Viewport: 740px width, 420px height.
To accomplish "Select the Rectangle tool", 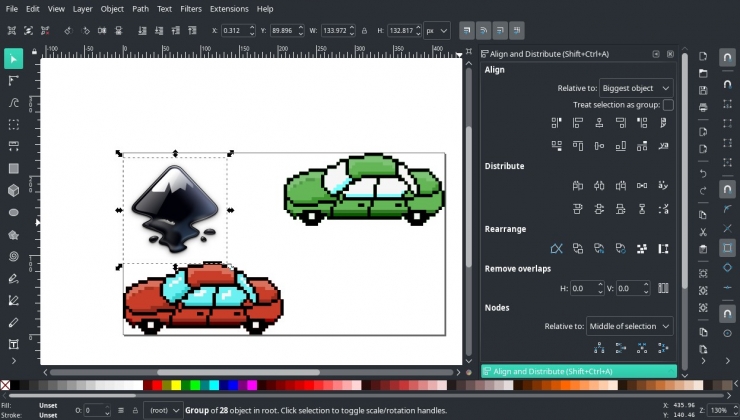I will pos(13,168).
